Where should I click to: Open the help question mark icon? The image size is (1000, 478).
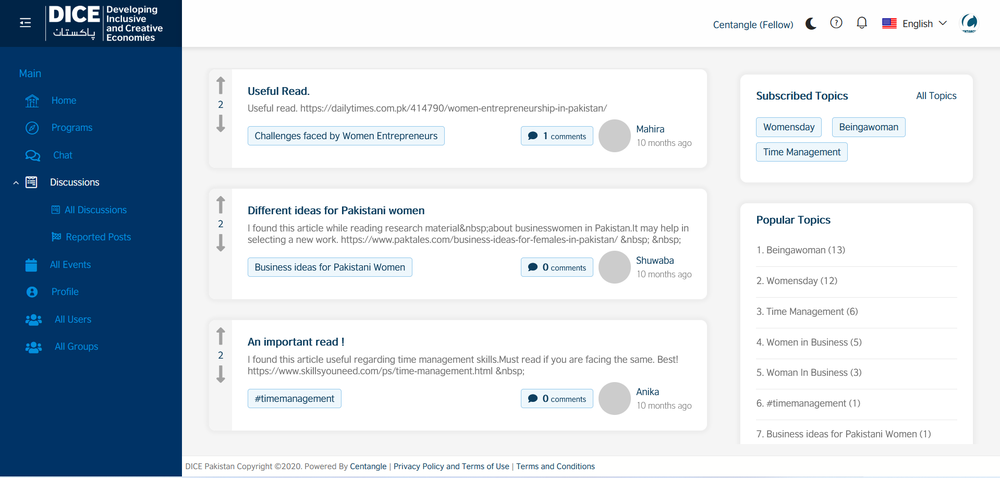pos(836,23)
